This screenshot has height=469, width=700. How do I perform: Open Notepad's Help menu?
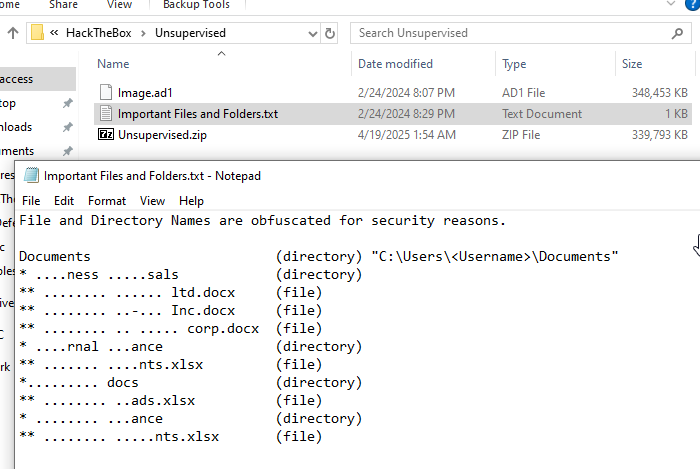191,201
